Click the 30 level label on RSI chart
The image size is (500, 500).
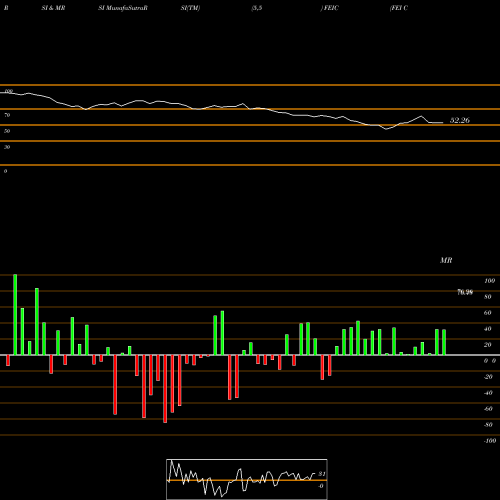(7, 147)
